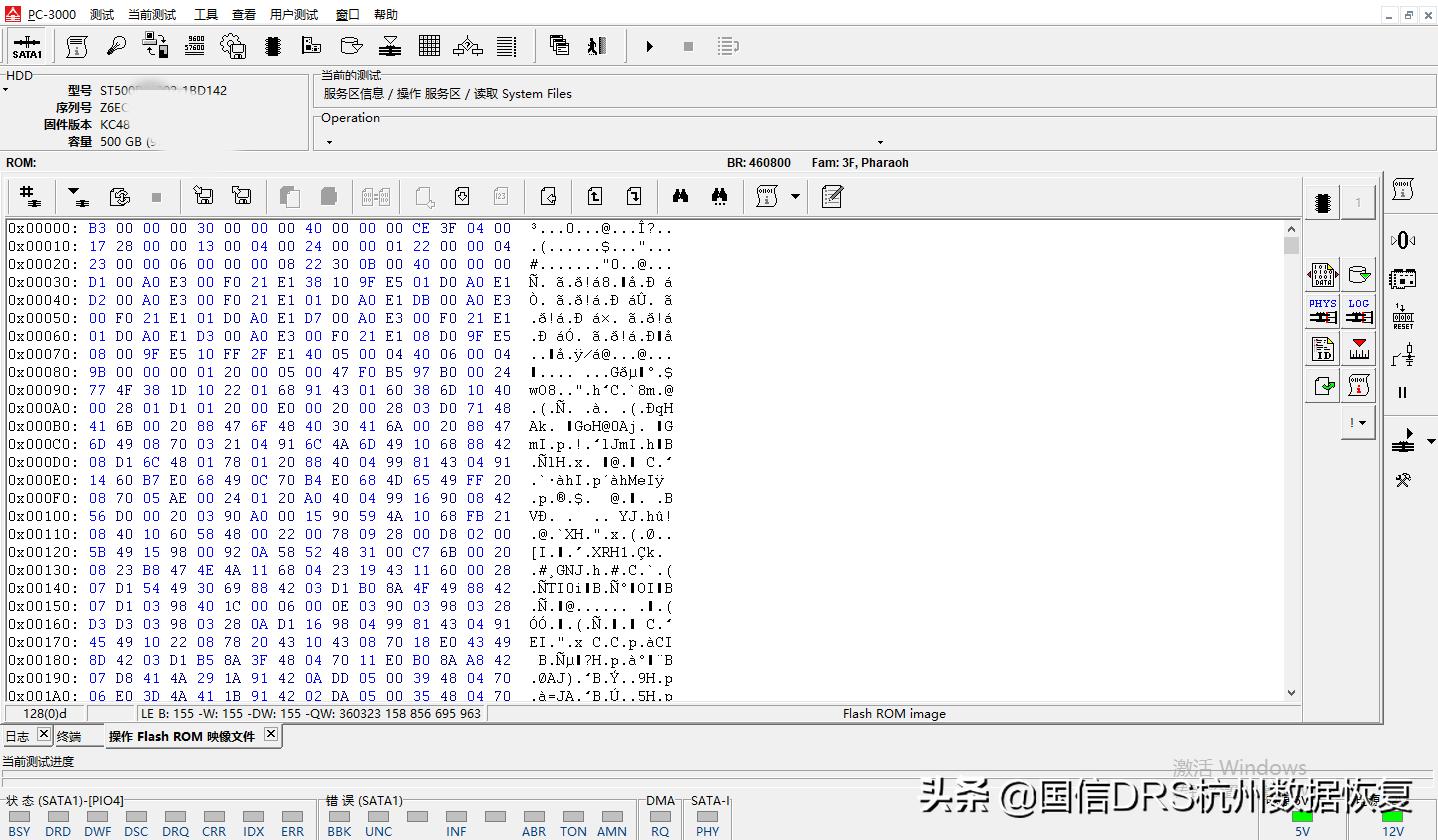Viewport: 1438px width, 840px height.
Task: Click the utility grid icon in top toolbar
Action: [428, 45]
